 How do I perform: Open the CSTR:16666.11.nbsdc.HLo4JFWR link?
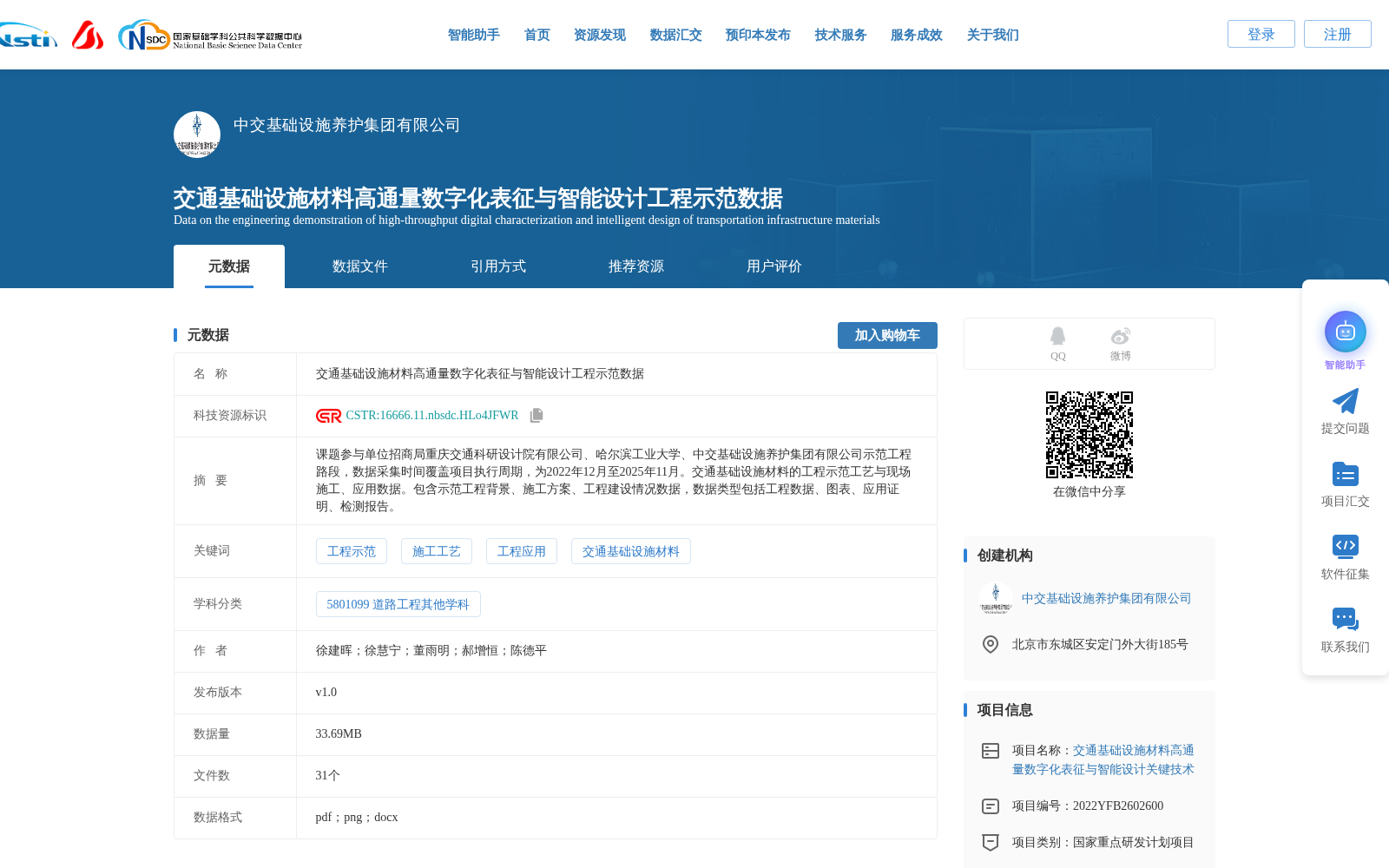point(432,416)
